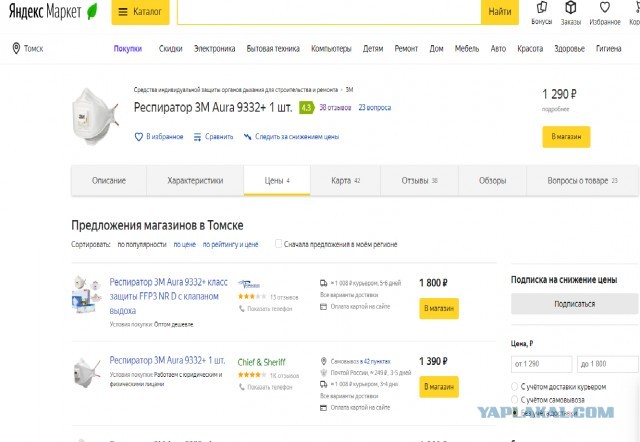Switch to the Характеристики tab

click(x=195, y=180)
